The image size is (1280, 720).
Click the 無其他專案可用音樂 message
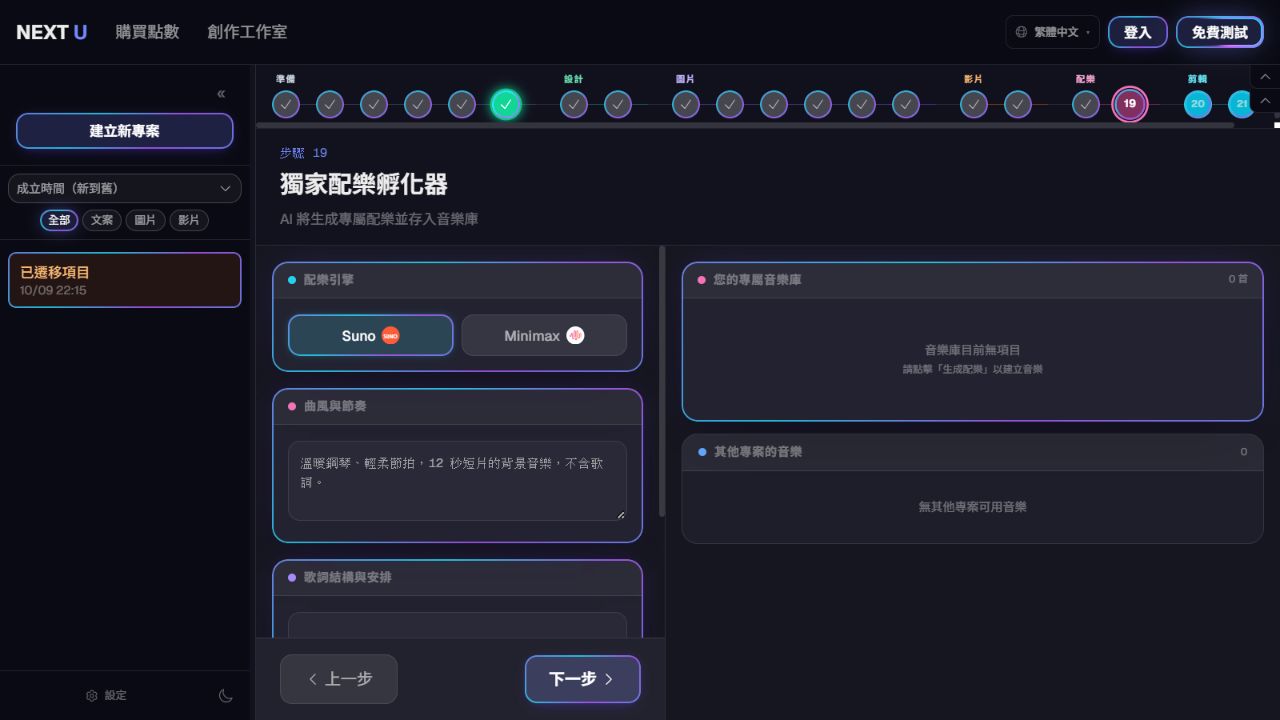click(x=972, y=507)
